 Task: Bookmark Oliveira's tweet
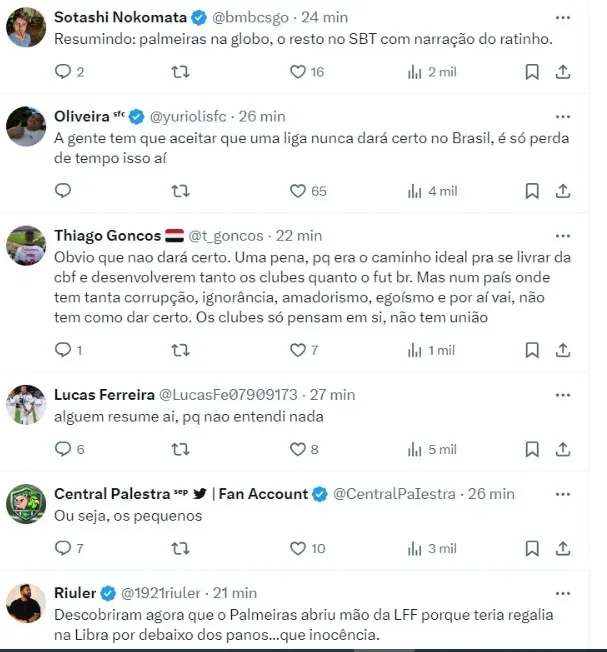click(x=532, y=190)
